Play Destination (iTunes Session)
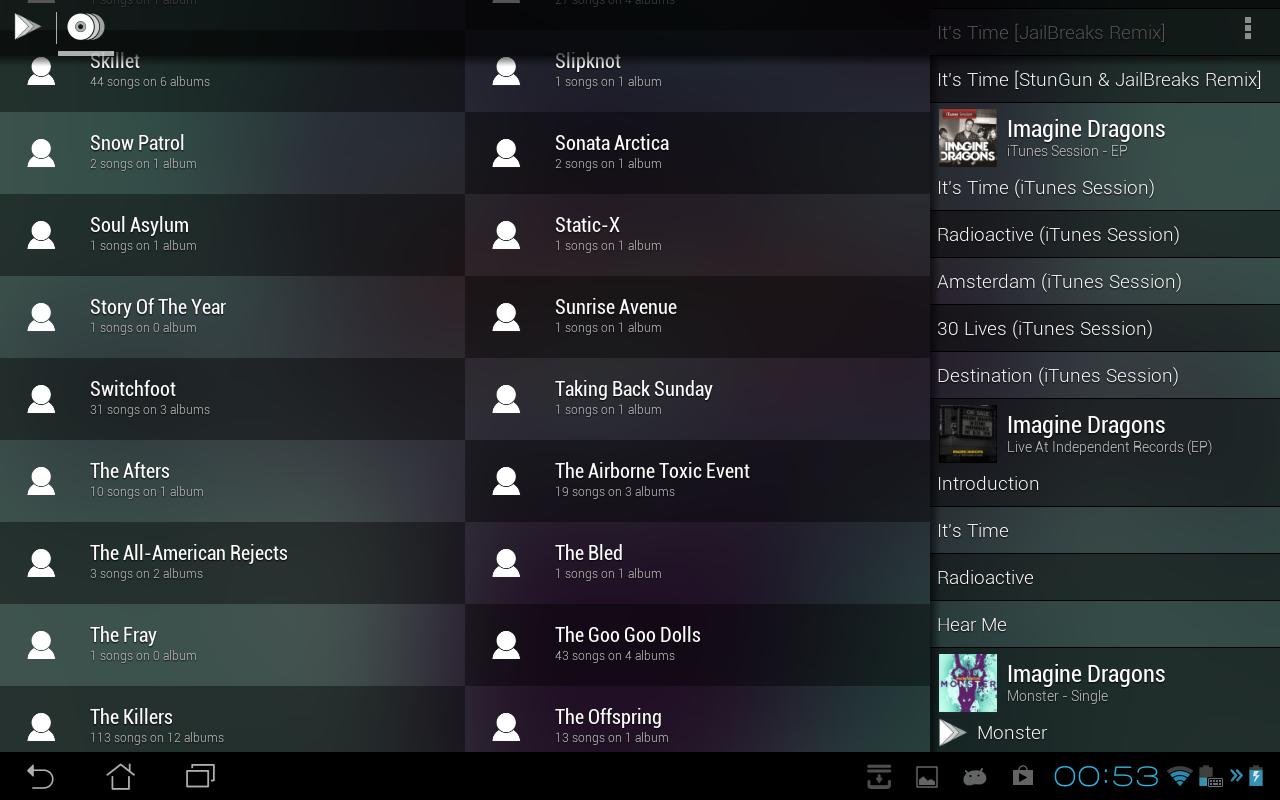The width and height of the screenshot is (1280, 800). tap(1105, 375)
